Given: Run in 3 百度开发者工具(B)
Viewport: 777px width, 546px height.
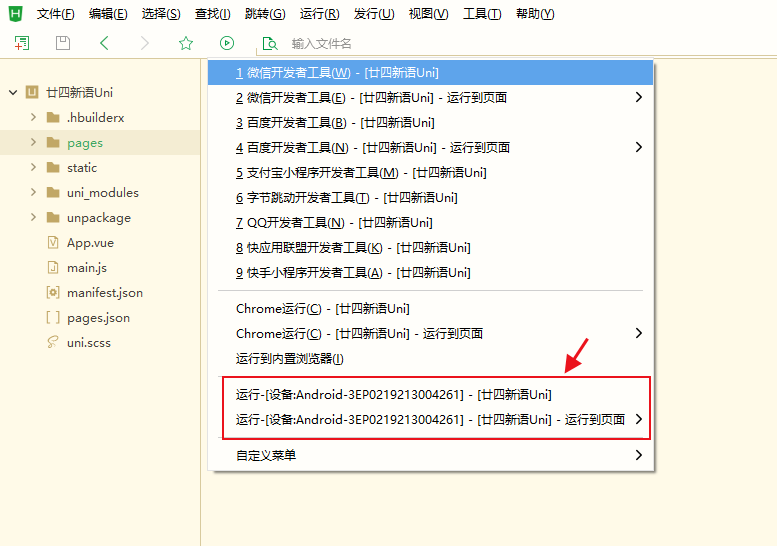Looking at the screenshot, I should pos(431,122).
